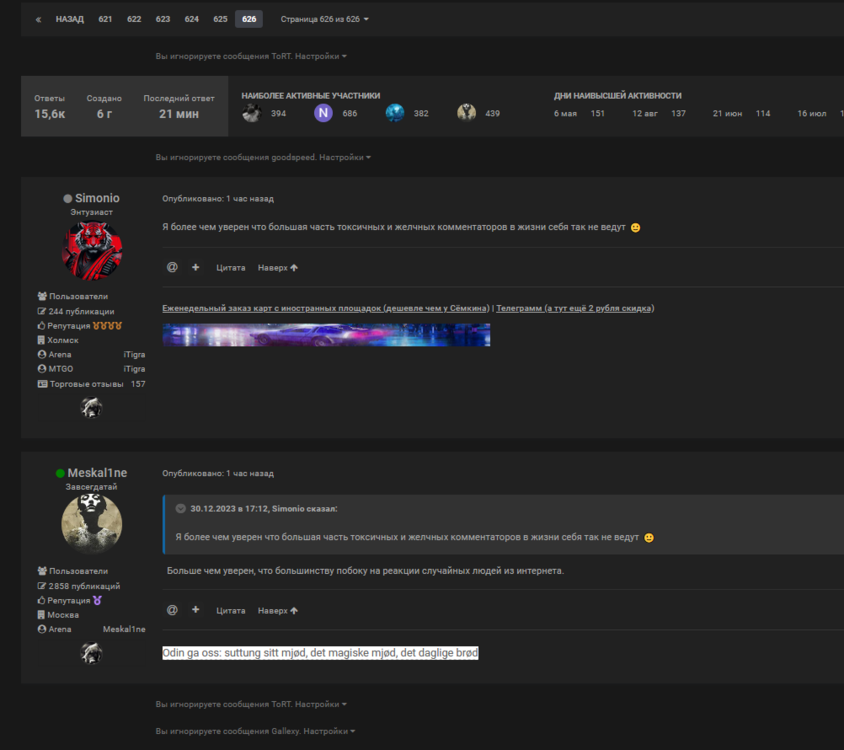Collapse the quoted Simonio message toggle
The image size is (844, 750).
click(180, 508)
